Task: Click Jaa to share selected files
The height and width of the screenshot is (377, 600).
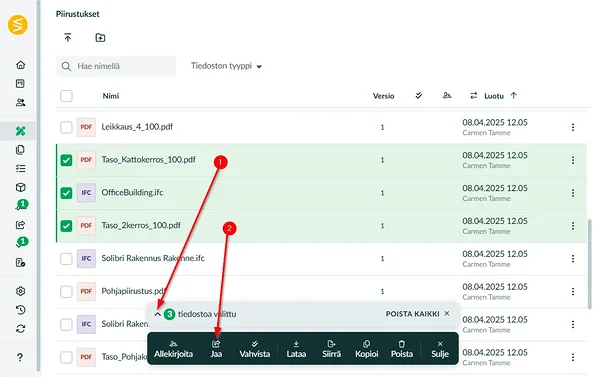Action: 216,349
